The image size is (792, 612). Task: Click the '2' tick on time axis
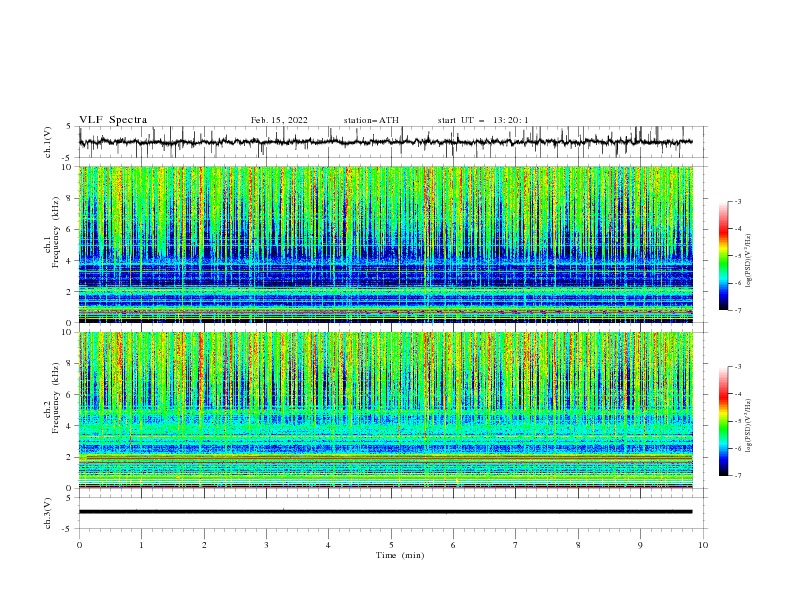click(204, 545)
